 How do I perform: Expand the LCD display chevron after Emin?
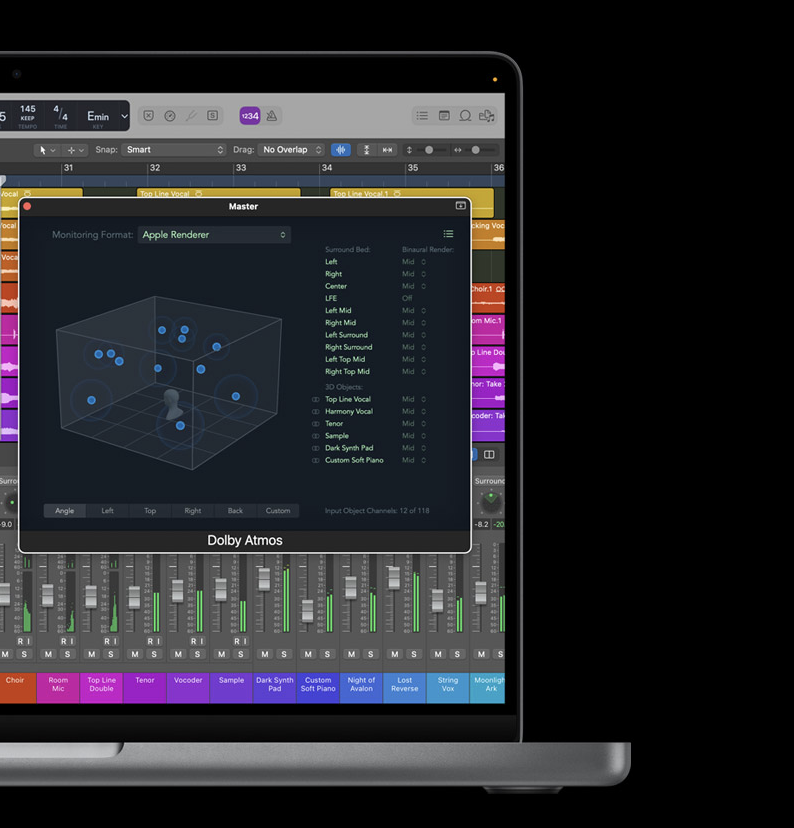(x=124, y=116)
